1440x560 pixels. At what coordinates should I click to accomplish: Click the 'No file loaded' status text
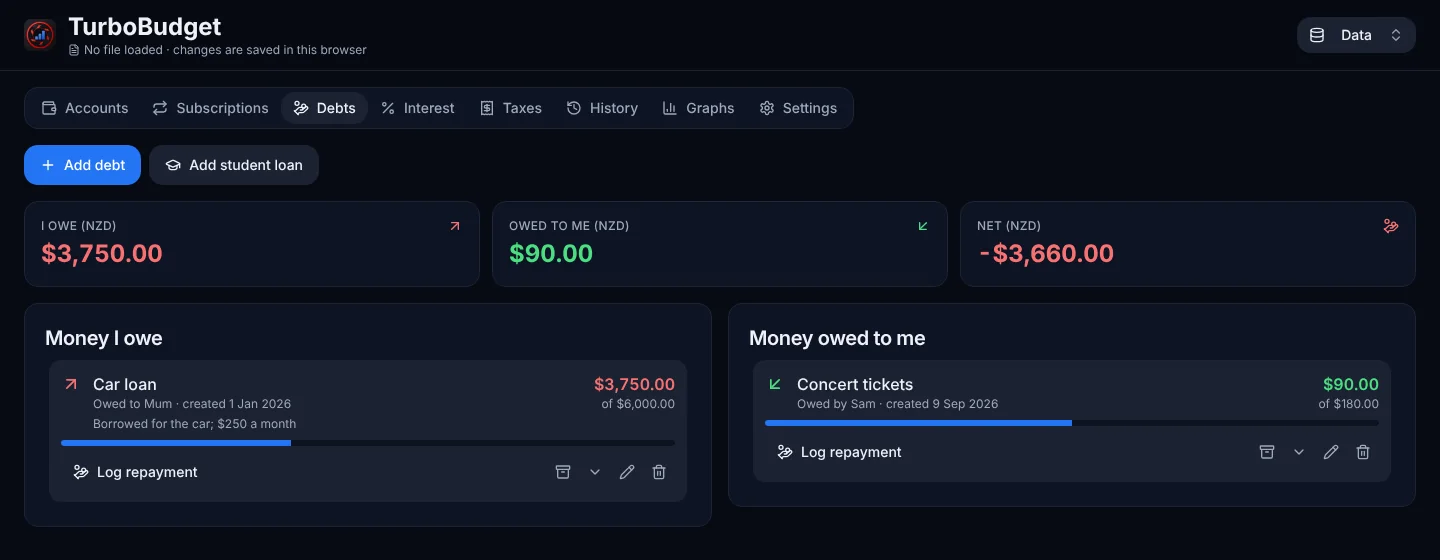tap(123, 50)
